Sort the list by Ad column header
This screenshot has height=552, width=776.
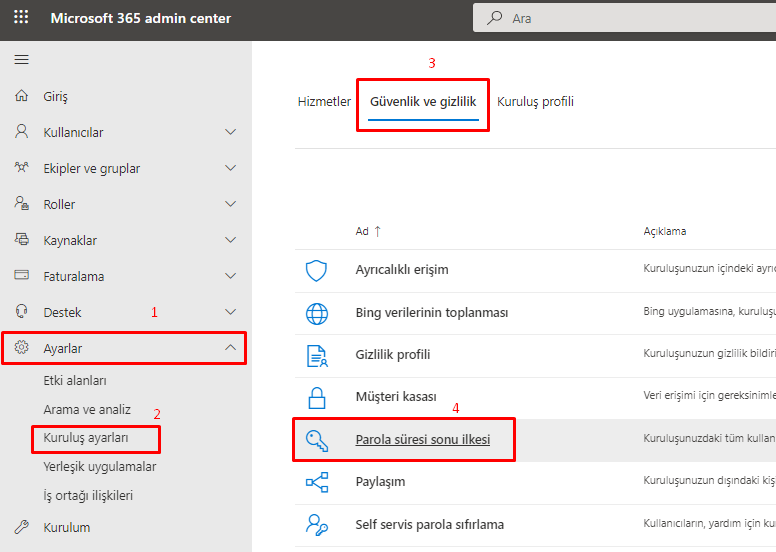pos(362,231)
